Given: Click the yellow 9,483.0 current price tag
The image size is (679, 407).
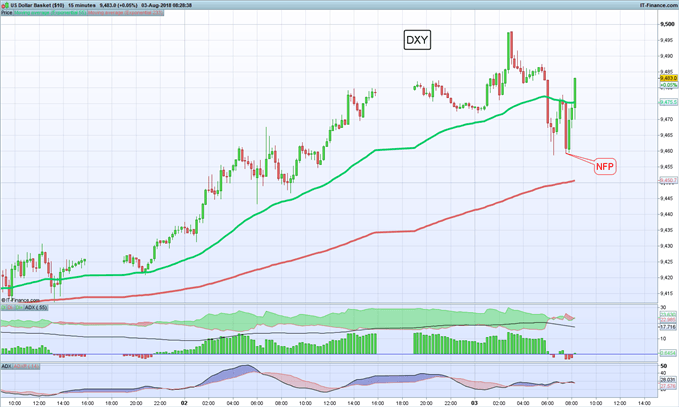Looking at the screenshot, I should [668, 78].
